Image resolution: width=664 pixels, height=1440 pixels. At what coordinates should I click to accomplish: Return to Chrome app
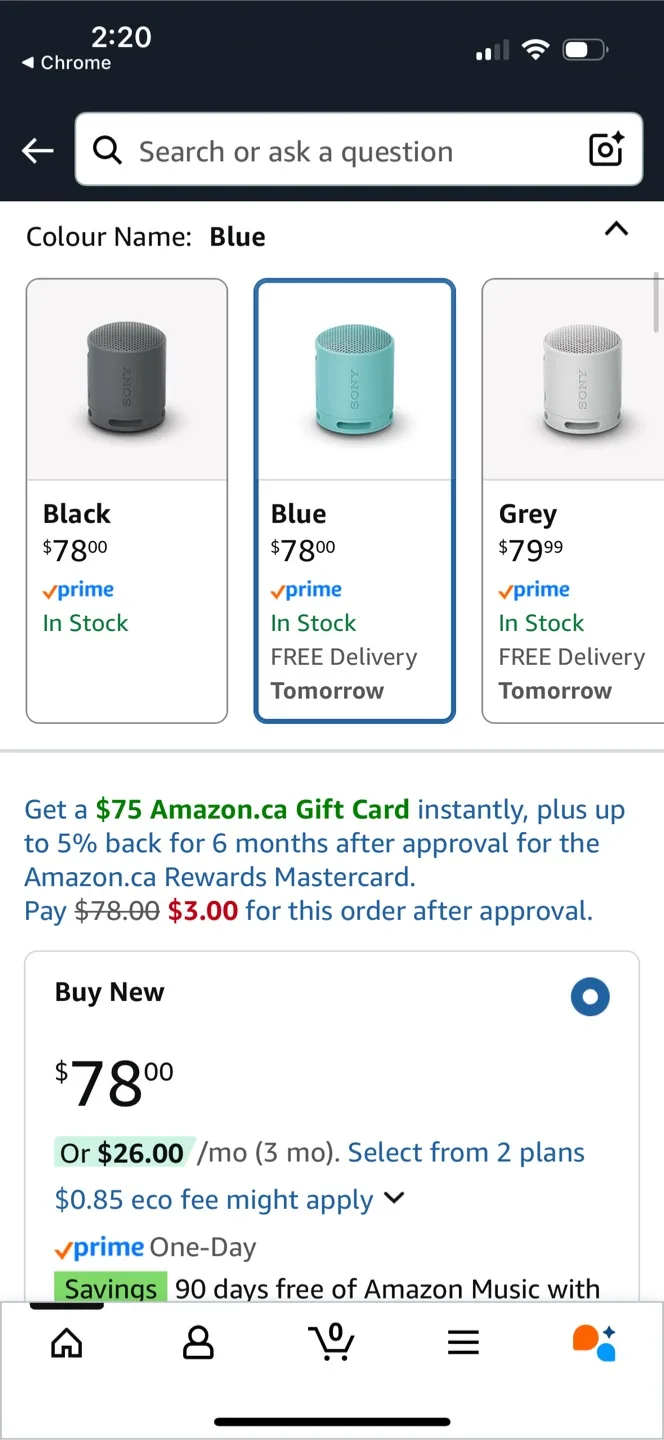66,63
